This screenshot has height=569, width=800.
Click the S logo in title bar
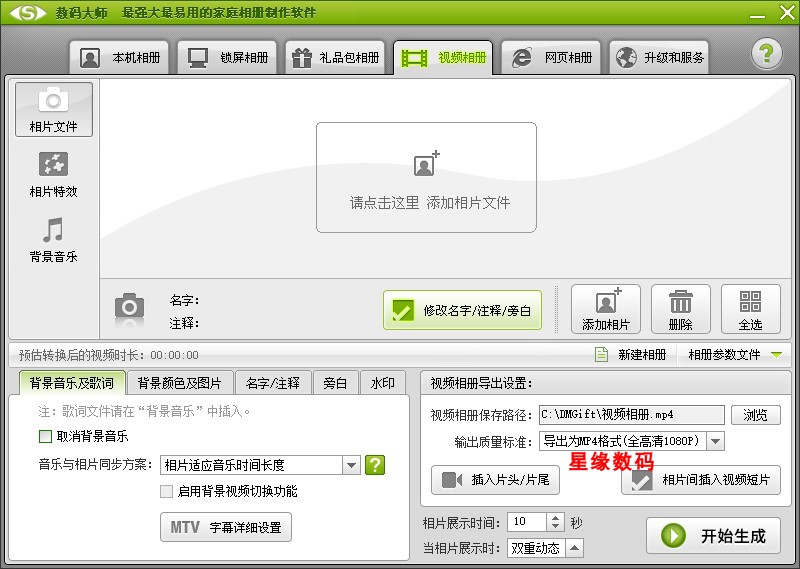[28, 12]
